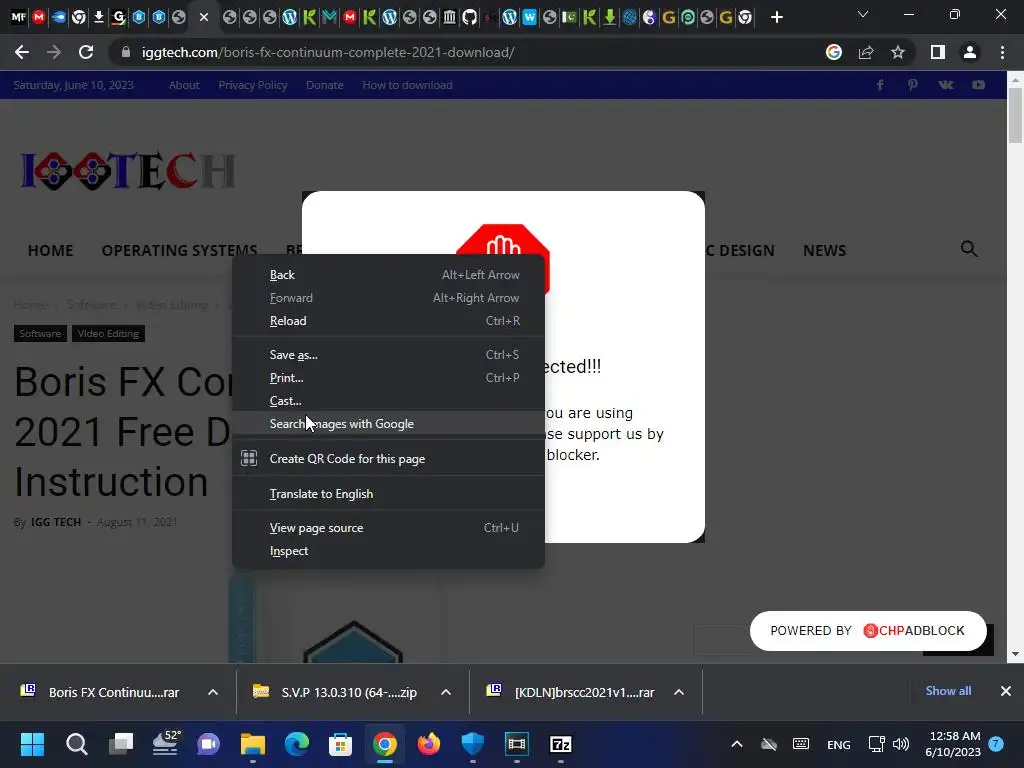Viewport: 1024px width, 768px height.
Task: Expand options for [KDLN]brscc2021v1 rar download
Action: click(x=679, y=692)
